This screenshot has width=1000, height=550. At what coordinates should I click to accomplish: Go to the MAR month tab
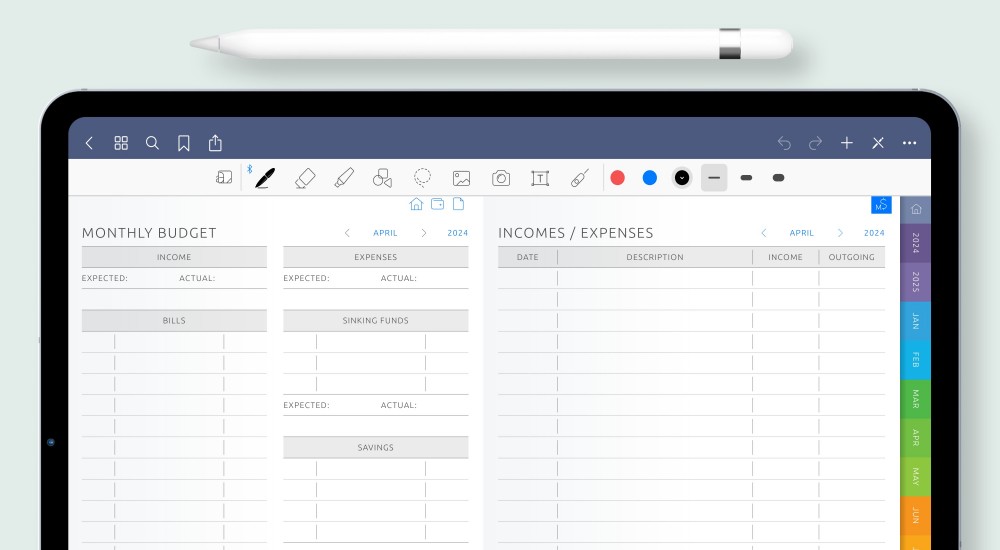point(916,399)
